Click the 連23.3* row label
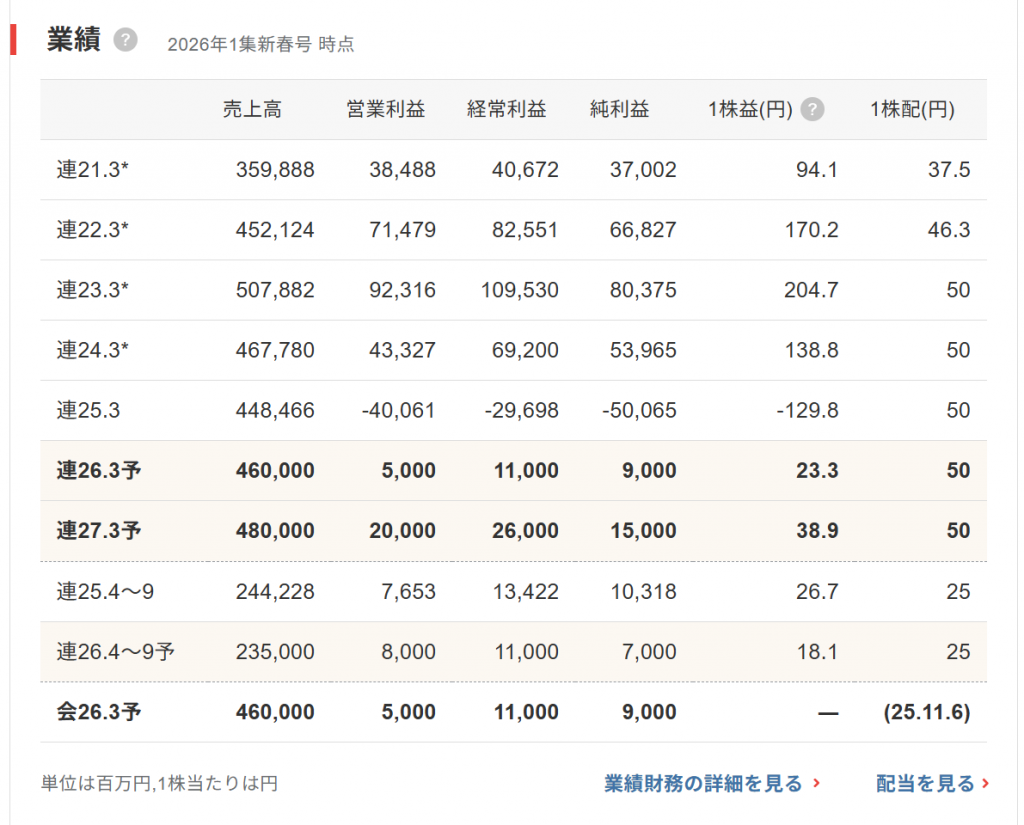Image resolution: width=1024 pixels, height=825 pixels. (93, 290)
